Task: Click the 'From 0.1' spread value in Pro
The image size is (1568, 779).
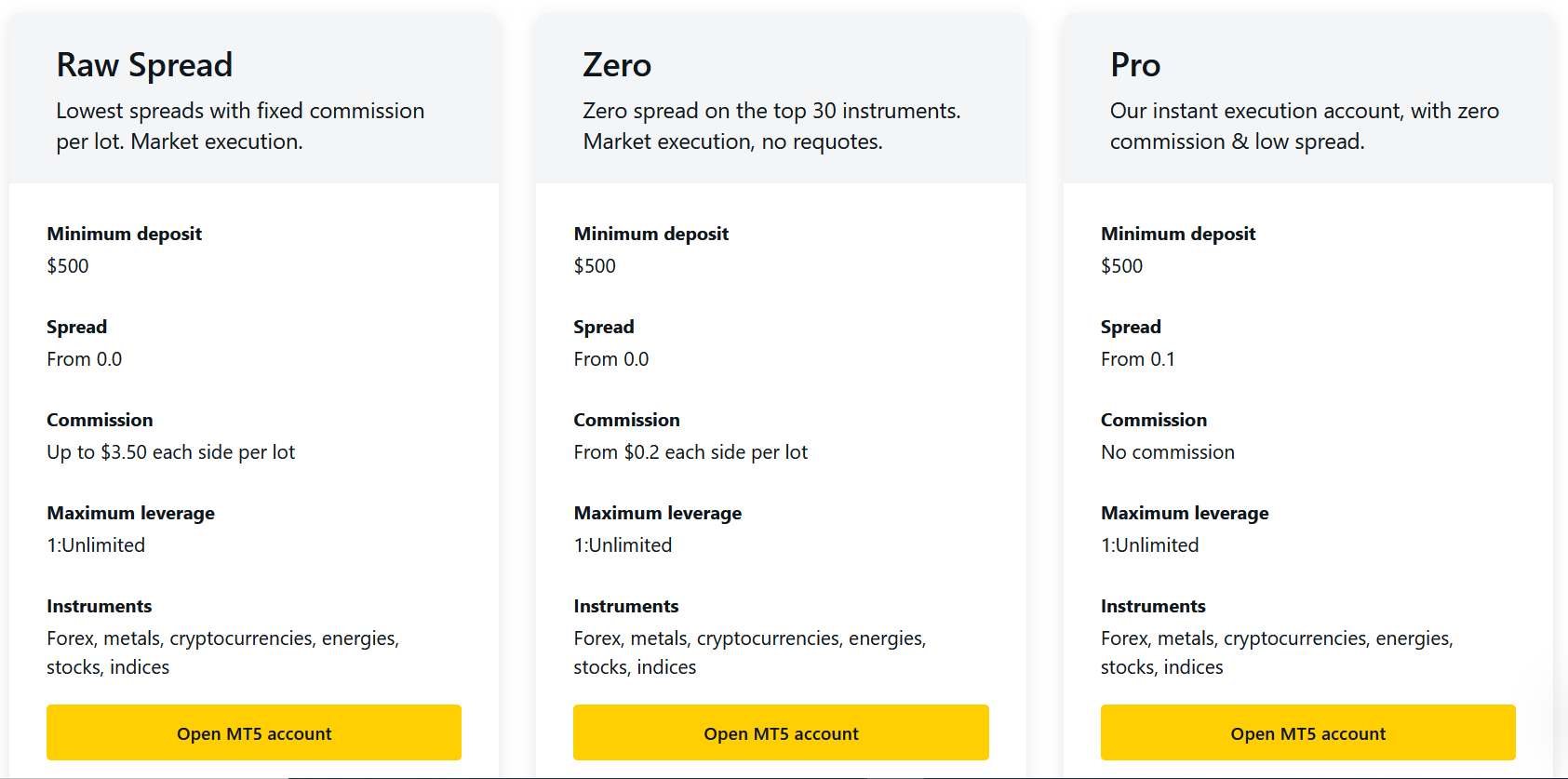Action: point(1137,359)
